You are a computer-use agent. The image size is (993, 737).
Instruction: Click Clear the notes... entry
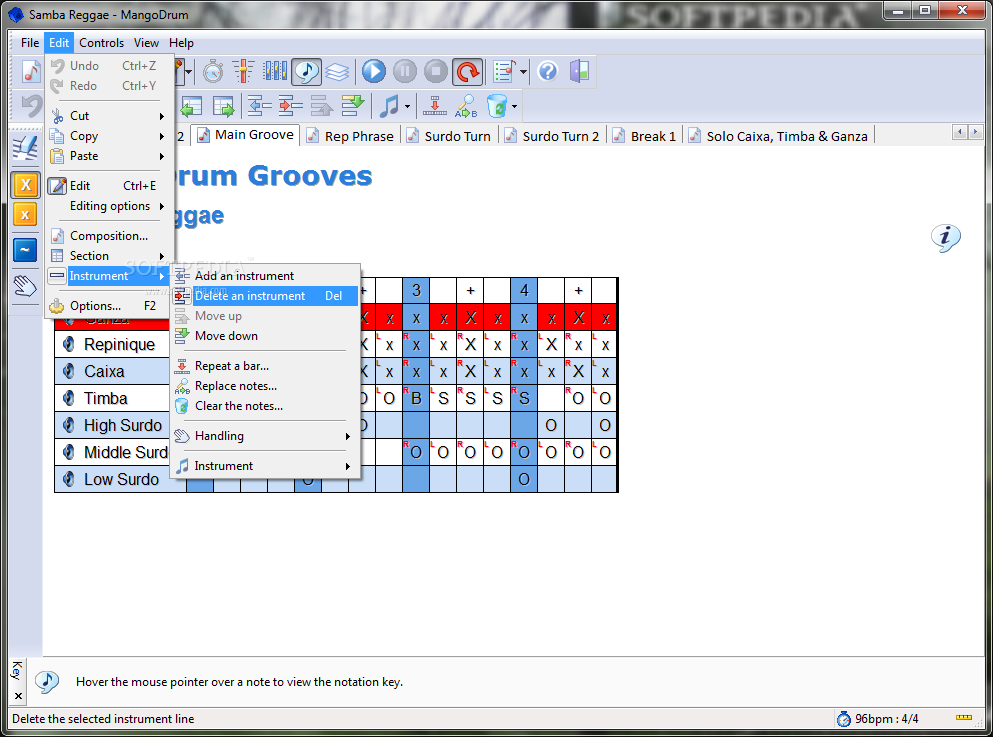pyautogui.click(x=265, y=406)
